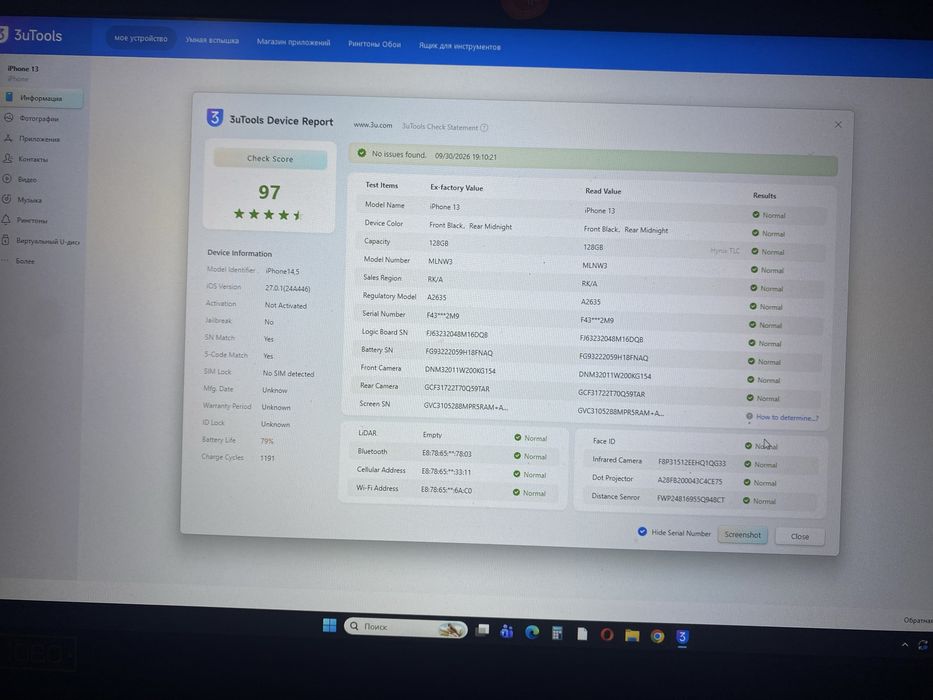Click the taskbar Поиск search box

point(406,627)
